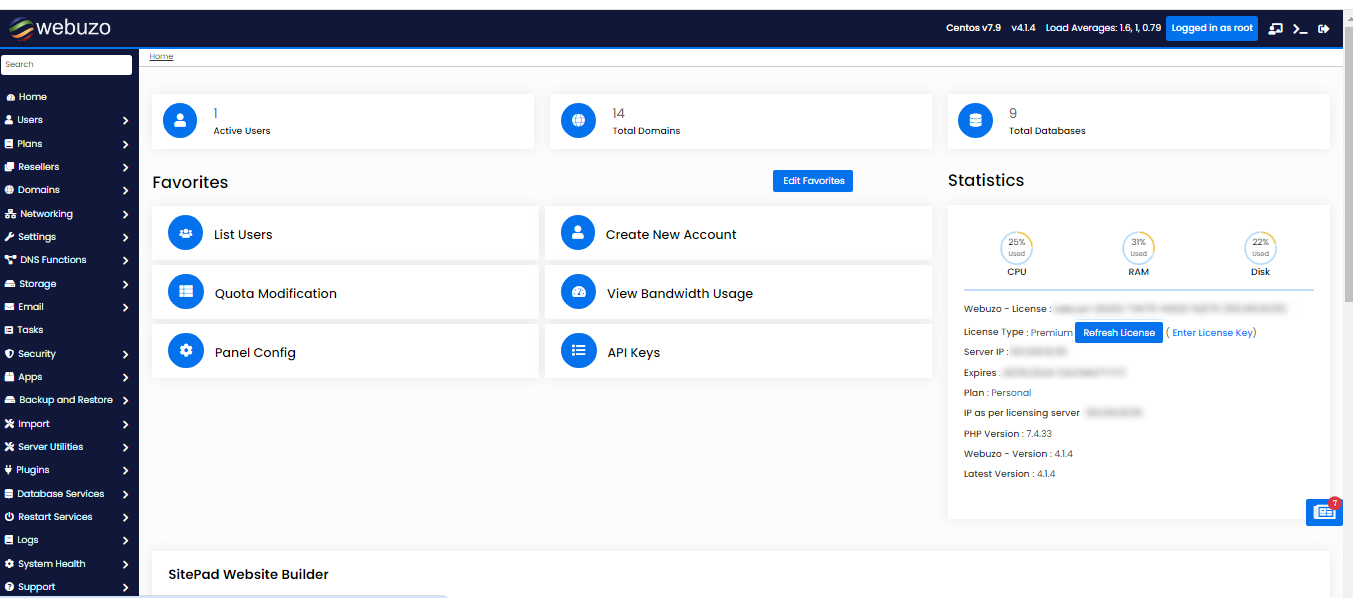The image size is (1353, 598).
Task: Open the Create New Account icon
Action: click(x=577, y=232)
